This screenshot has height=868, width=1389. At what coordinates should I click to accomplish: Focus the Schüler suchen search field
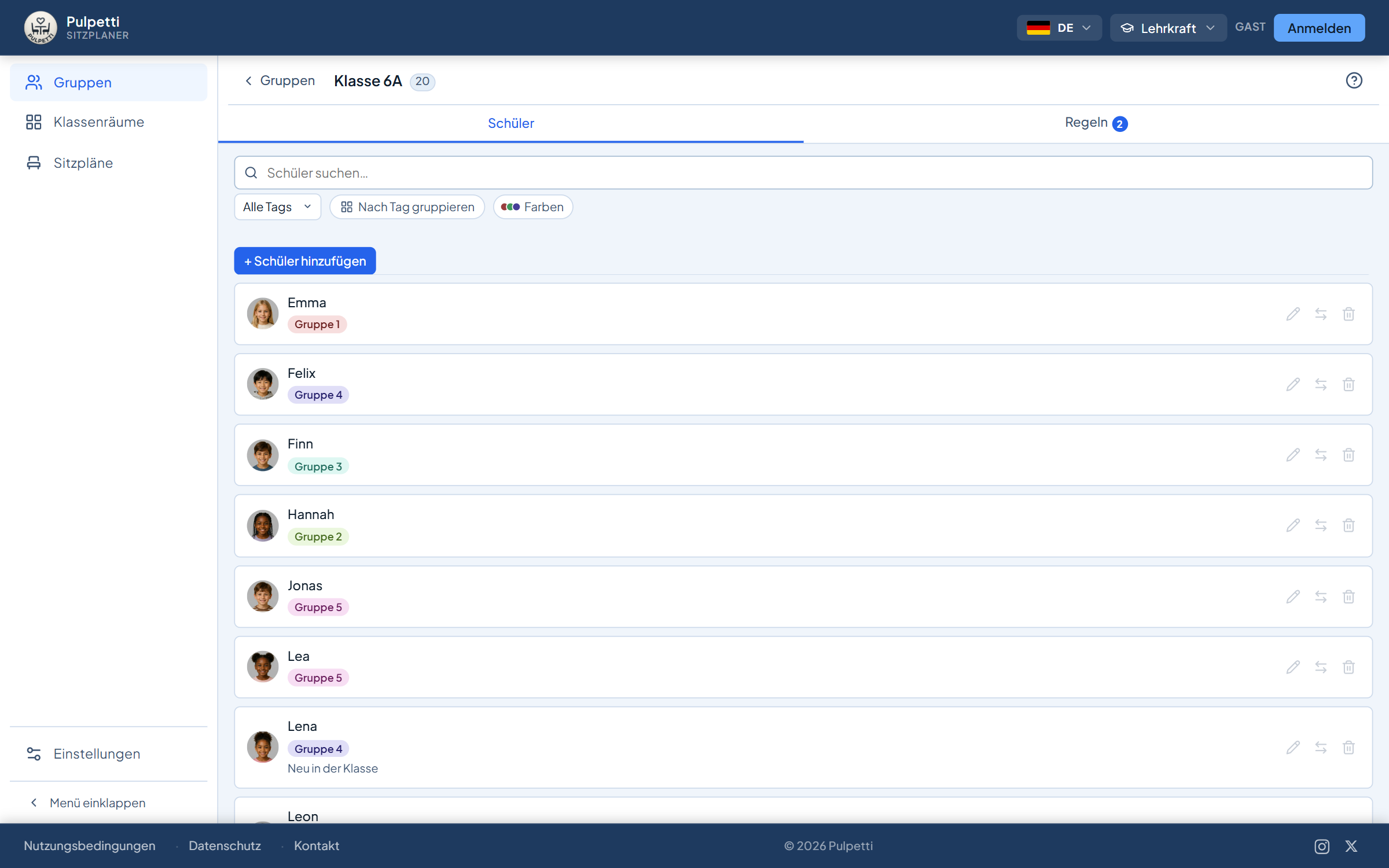pos(803,172)
